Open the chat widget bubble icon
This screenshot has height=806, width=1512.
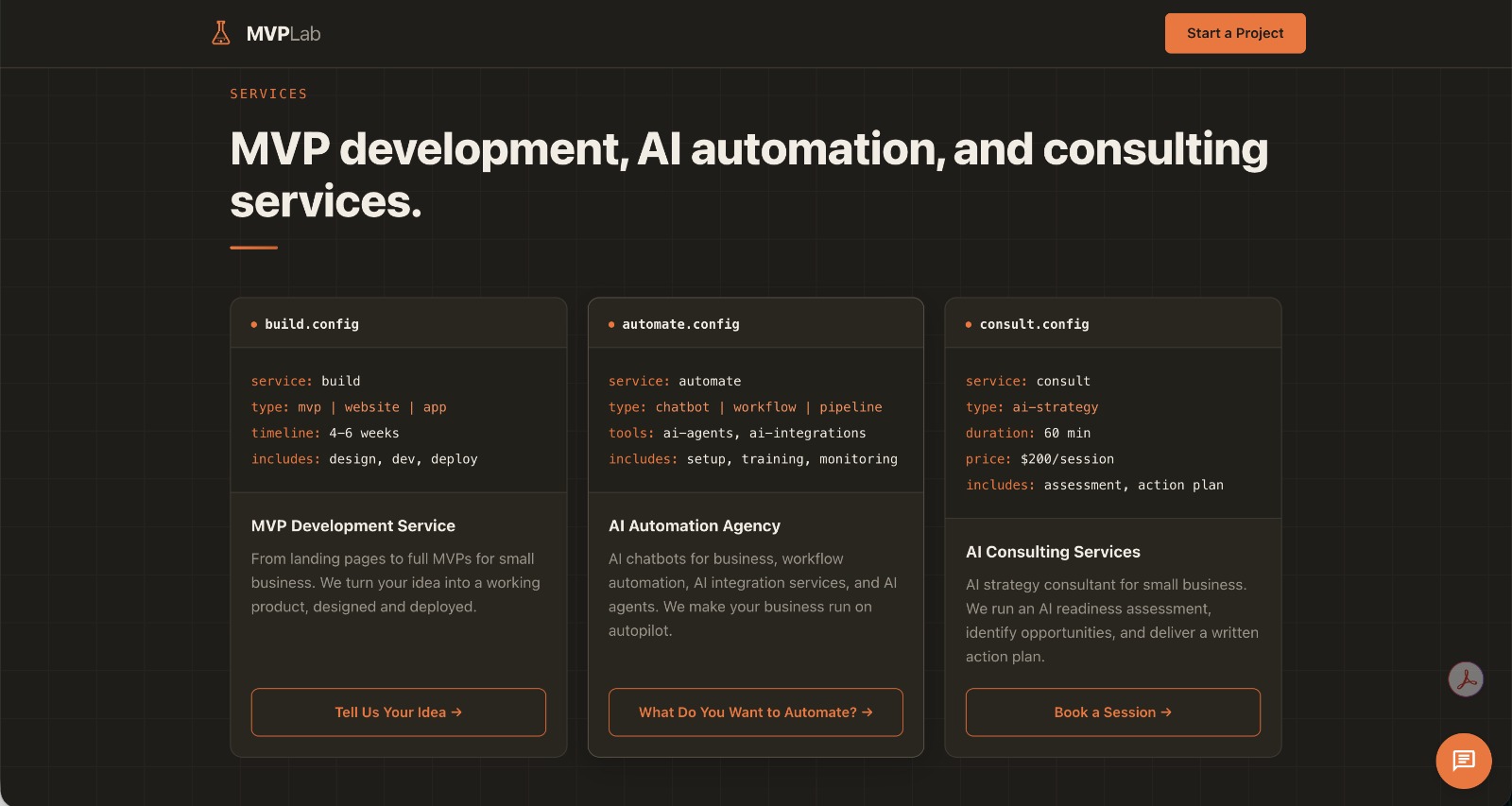tap(1463, 761)
